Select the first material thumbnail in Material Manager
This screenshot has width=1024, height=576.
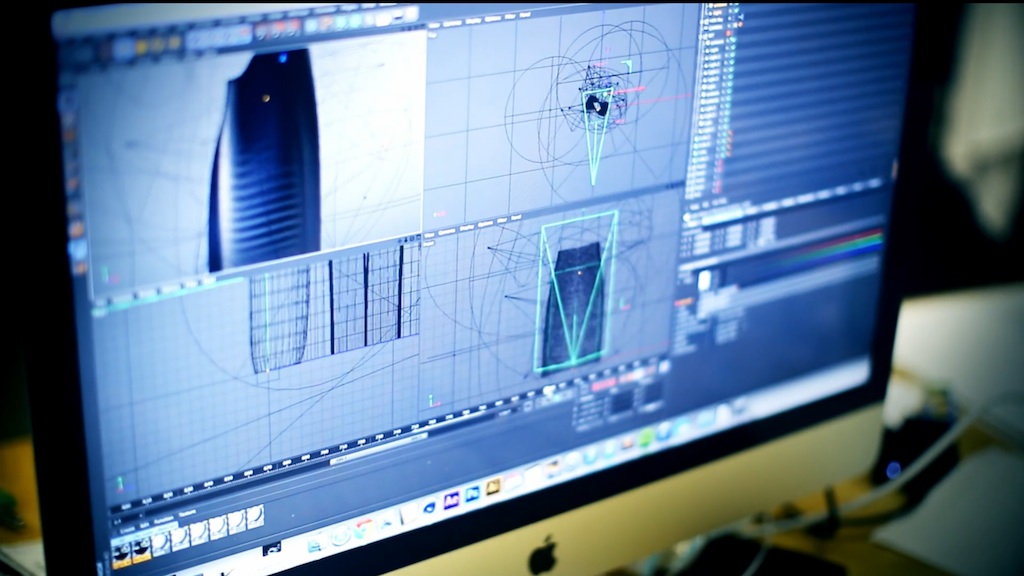coord(121,550)
